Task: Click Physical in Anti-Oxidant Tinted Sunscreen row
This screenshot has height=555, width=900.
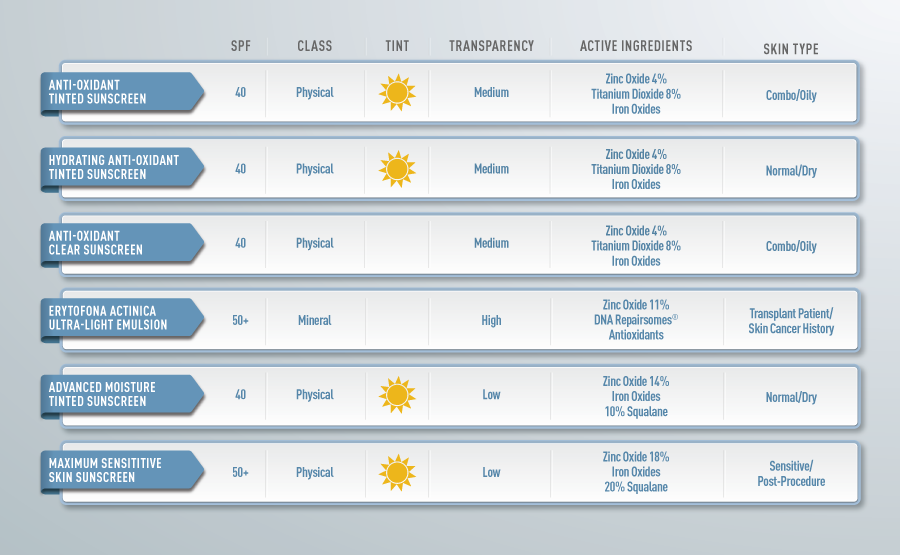Action: (x=315, y=92)
